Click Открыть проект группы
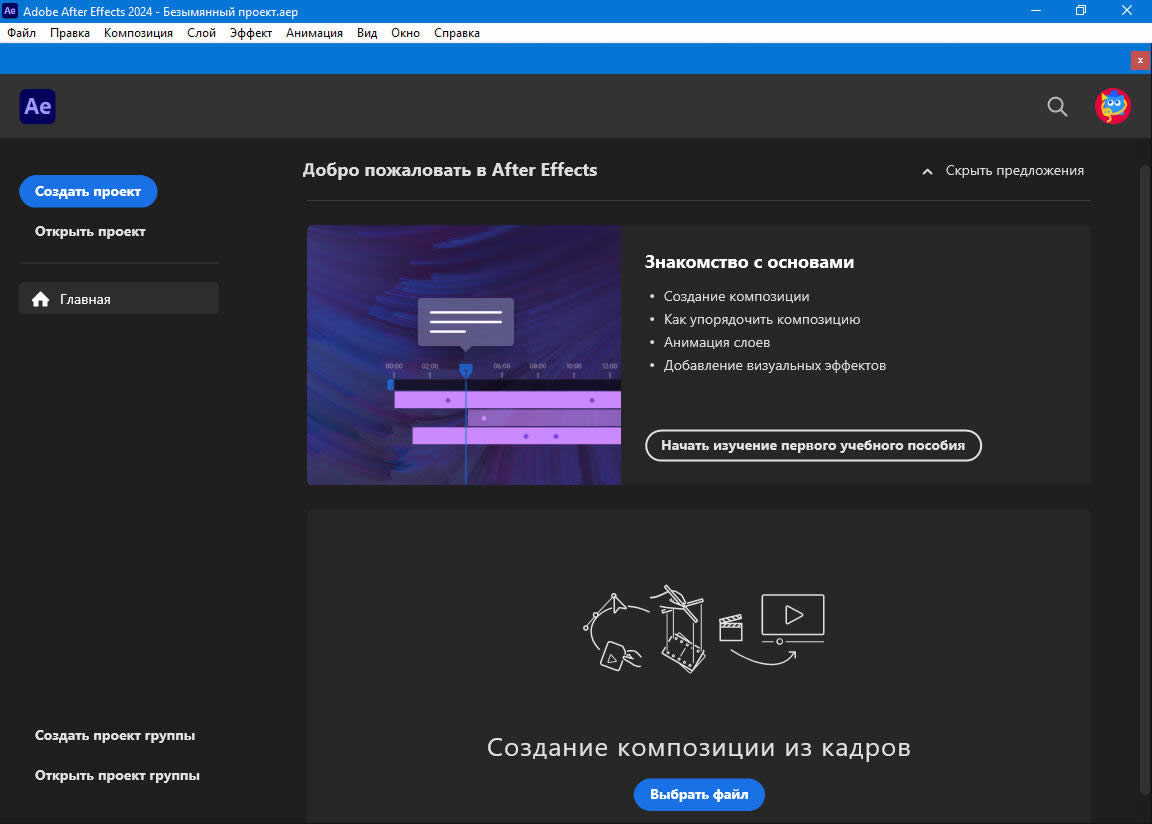Screen dimensions: 1152x824 pos(117,776)
